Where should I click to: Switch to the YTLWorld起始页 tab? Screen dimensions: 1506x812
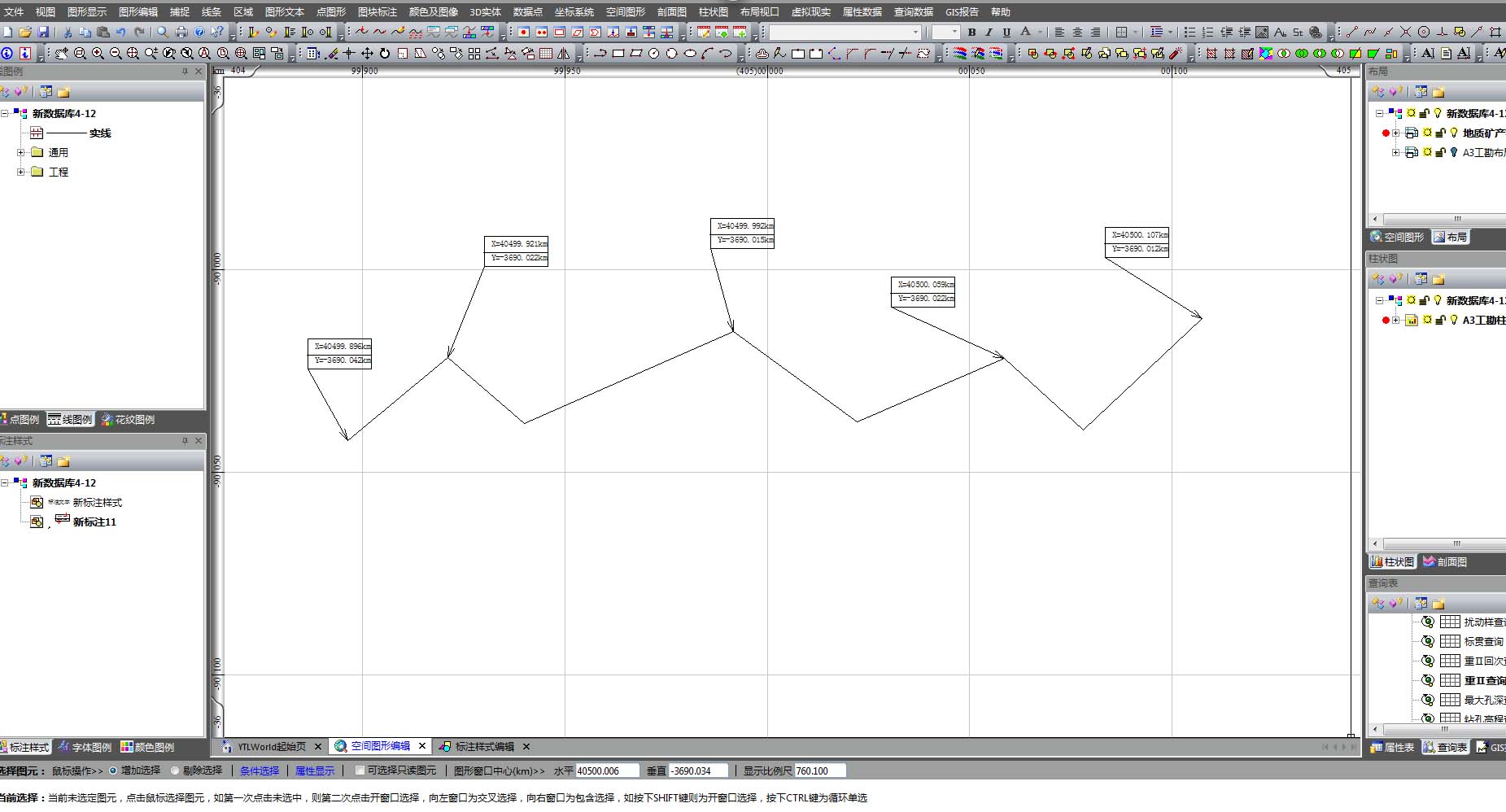pyautogui.click(x=272, y=746)
